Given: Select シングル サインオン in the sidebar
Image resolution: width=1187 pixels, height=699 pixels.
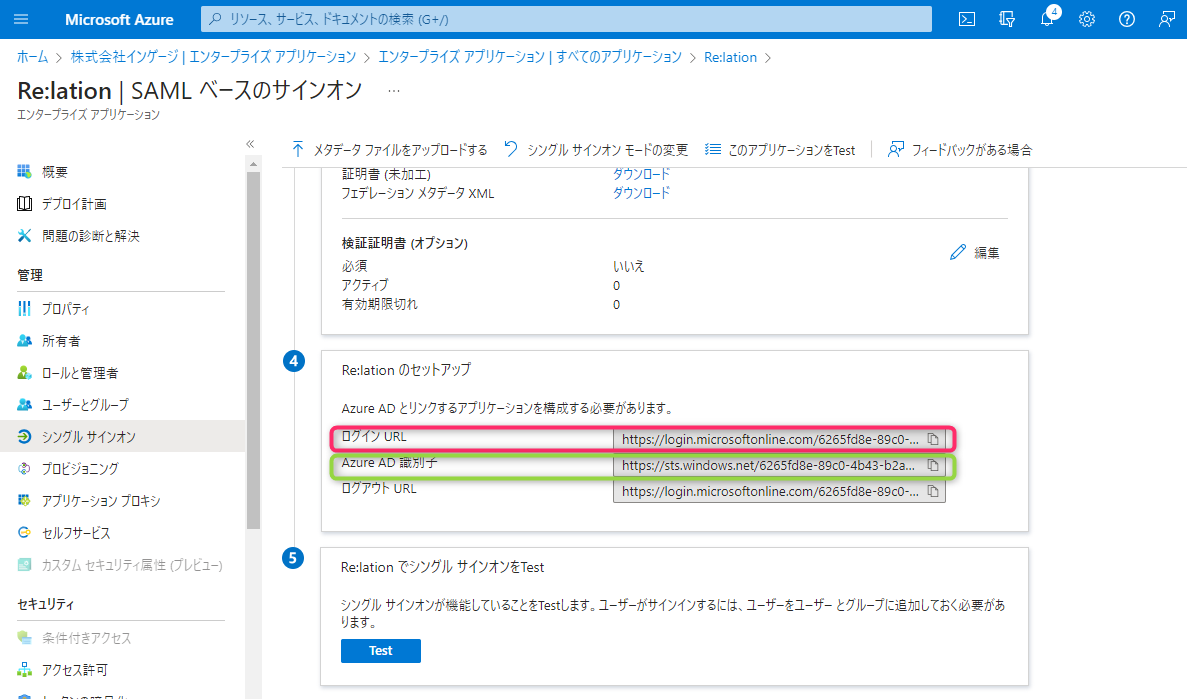Looking at the screenshot, I should [123, 436].
